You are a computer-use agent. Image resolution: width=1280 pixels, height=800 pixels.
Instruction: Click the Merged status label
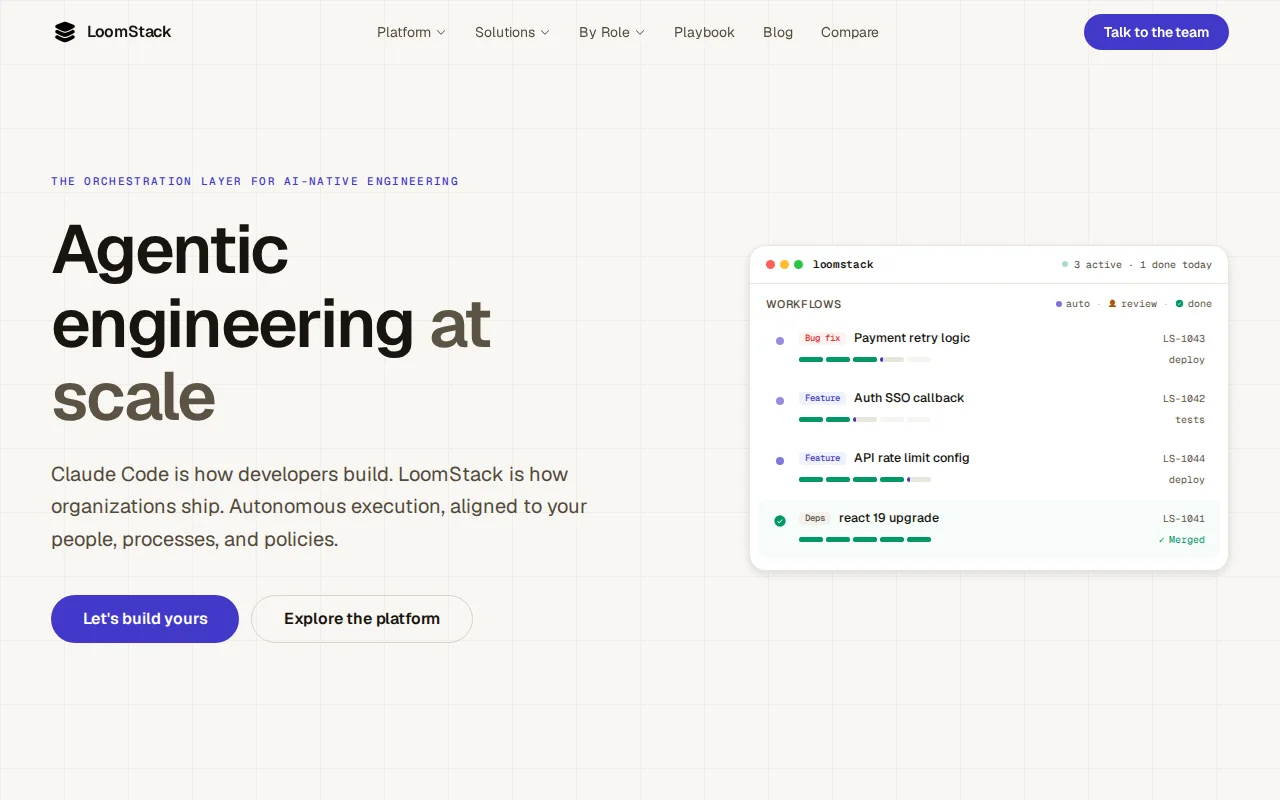coord(1182,540)
